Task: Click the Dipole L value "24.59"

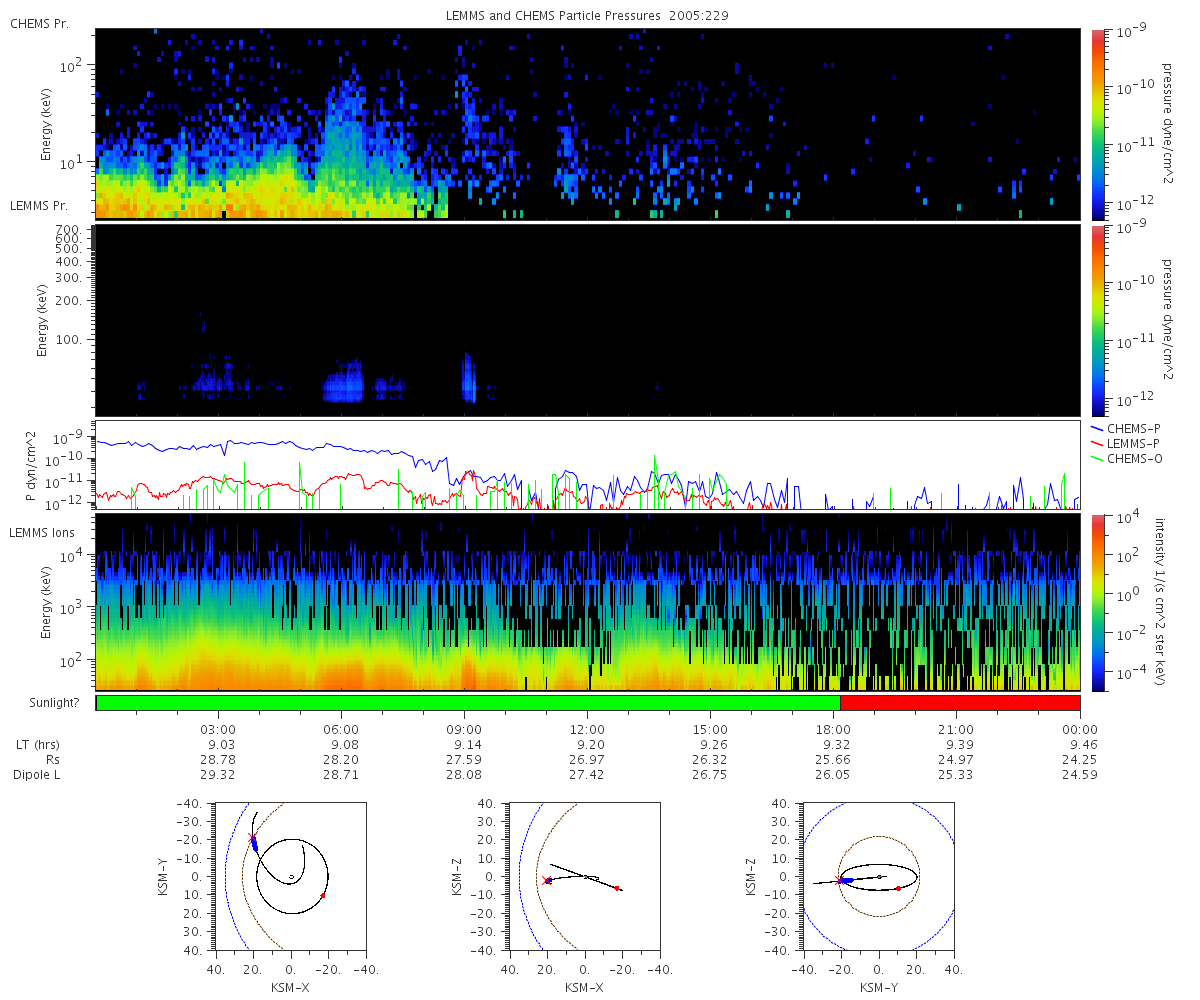Action: point(1080,775)
